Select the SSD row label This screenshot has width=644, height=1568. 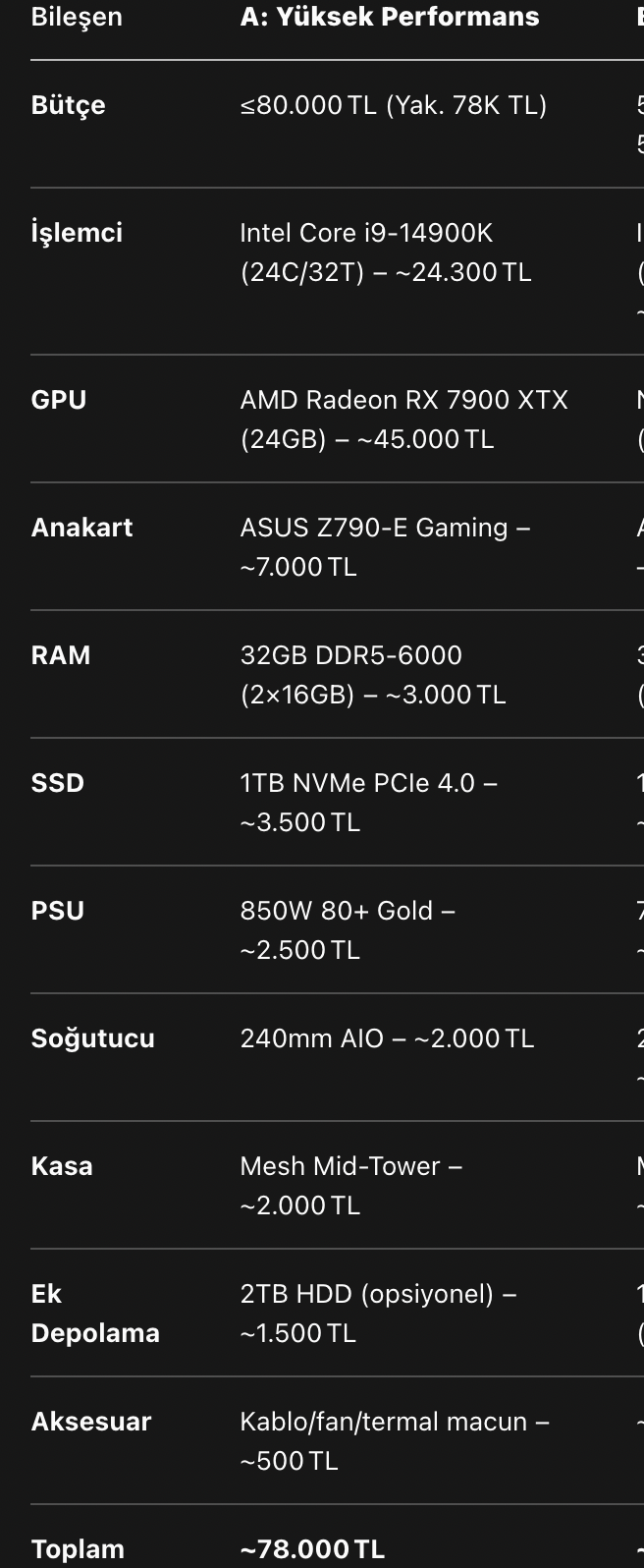(x=58, y=783)
